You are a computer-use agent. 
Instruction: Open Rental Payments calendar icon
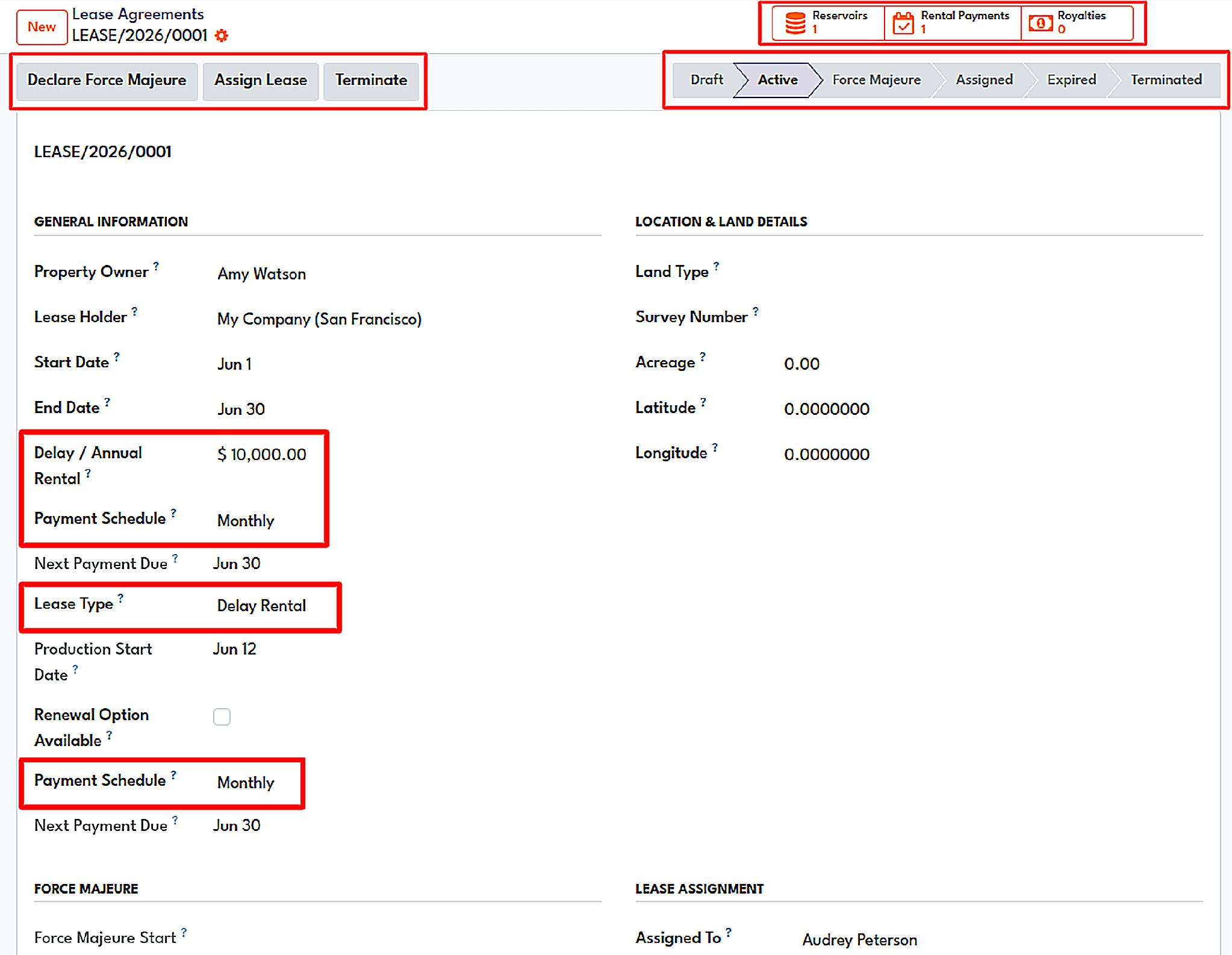[903, 23]
